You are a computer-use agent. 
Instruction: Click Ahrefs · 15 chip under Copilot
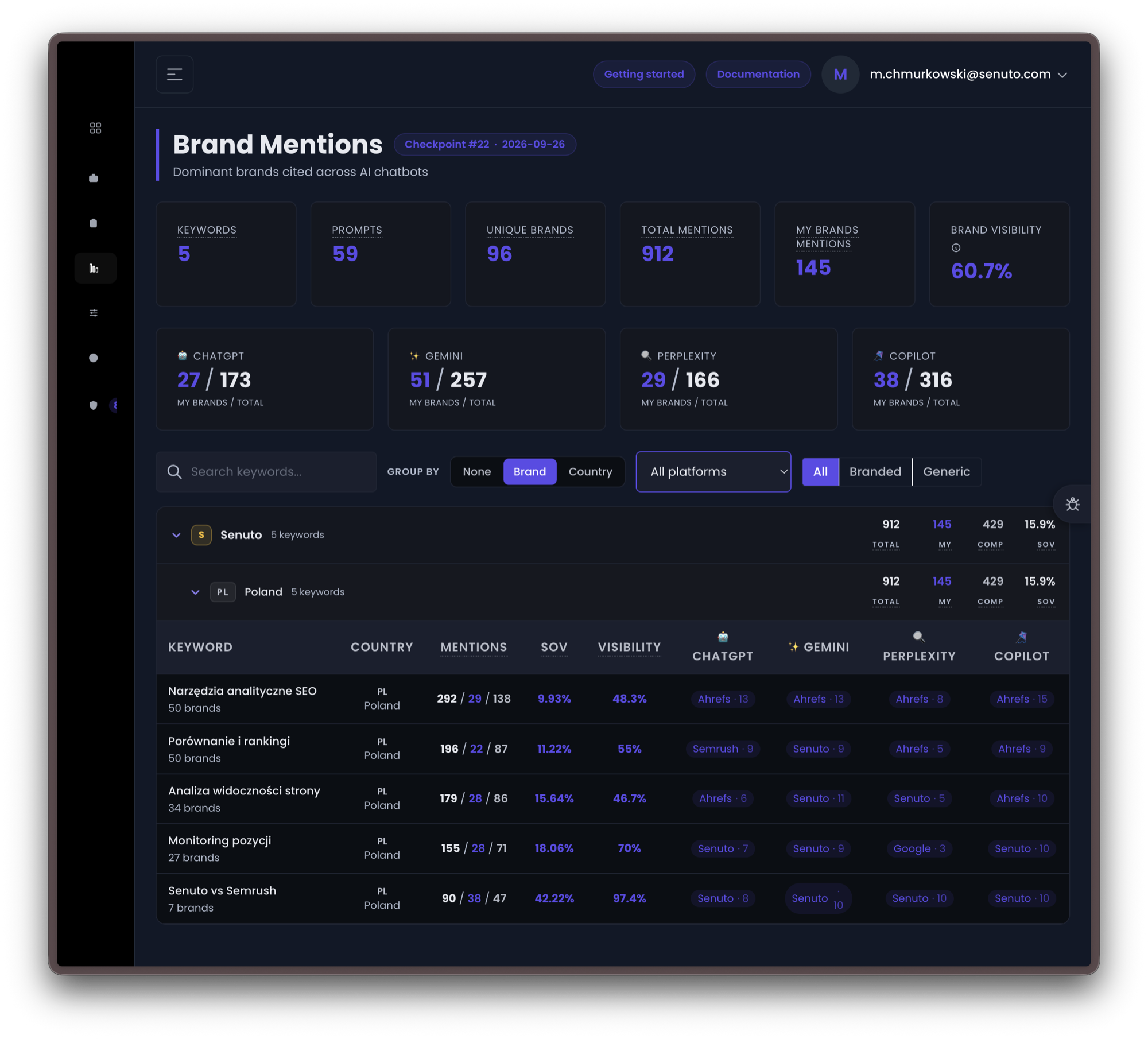pos(1022,699)
